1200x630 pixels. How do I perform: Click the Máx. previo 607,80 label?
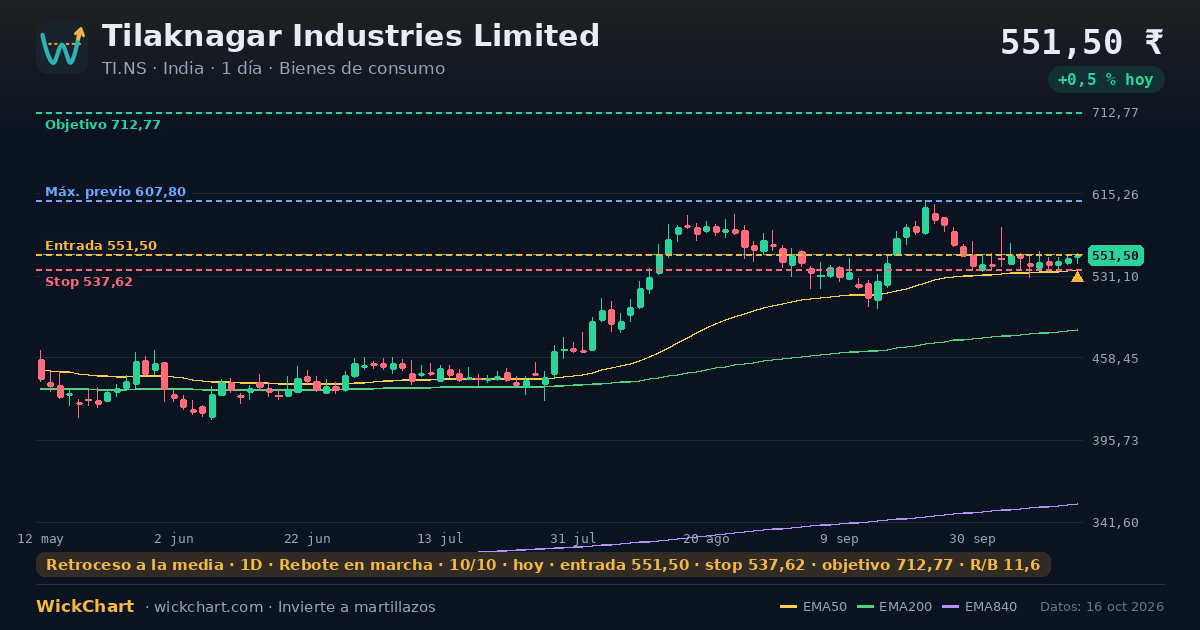click(115, 192)
